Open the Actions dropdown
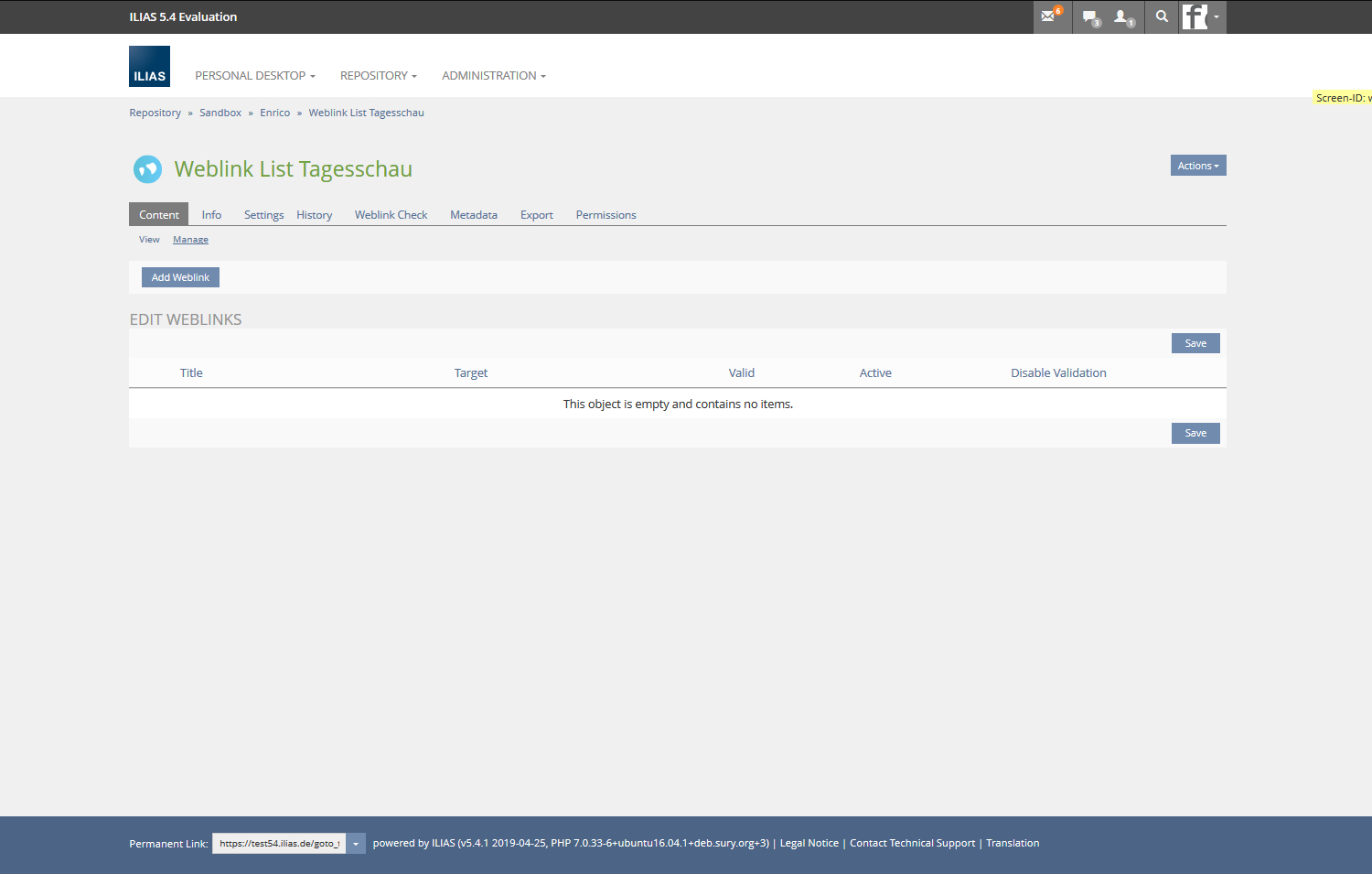The width and height of the screenshot is (1372, 874). pos(1198,166)
